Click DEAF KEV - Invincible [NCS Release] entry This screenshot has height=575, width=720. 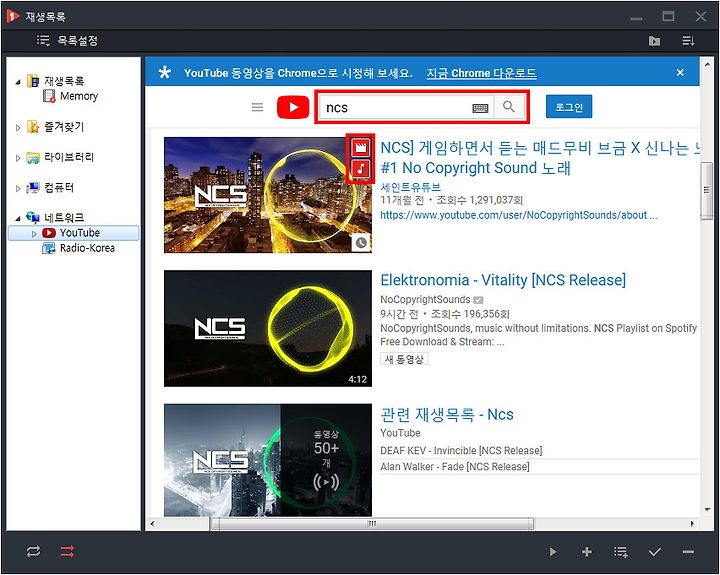point(461,451)
